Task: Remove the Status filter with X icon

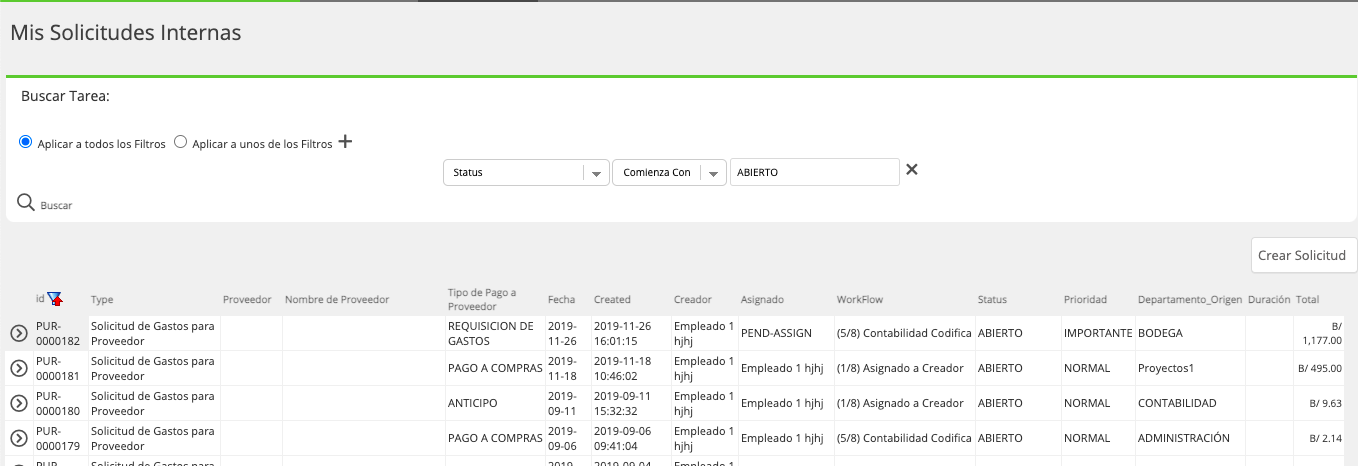Action: 911,170
